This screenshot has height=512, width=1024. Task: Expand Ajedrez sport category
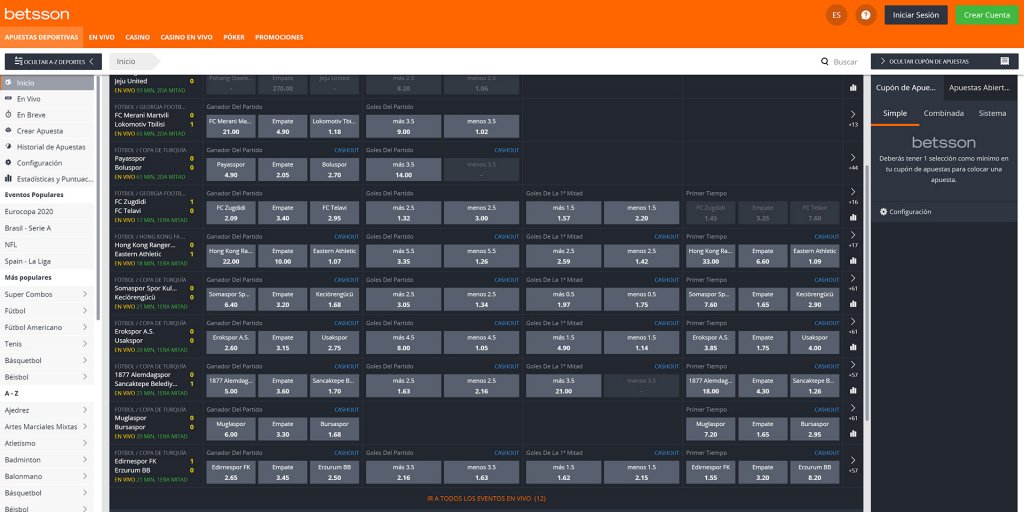pyautogui.click(x=85, y=410)
